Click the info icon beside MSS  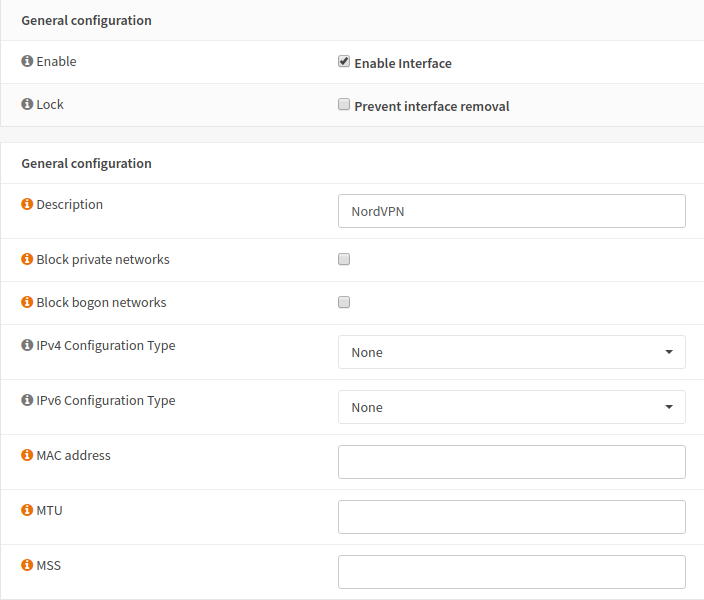[27, 566]
